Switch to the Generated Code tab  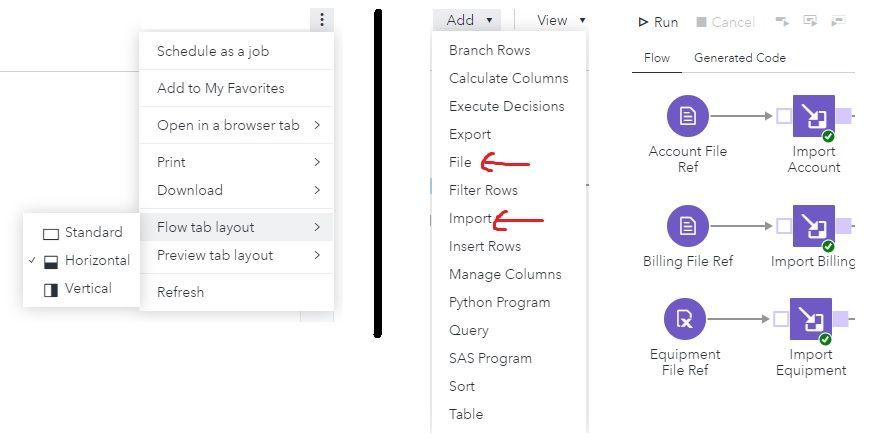click(x=739, y=58)
